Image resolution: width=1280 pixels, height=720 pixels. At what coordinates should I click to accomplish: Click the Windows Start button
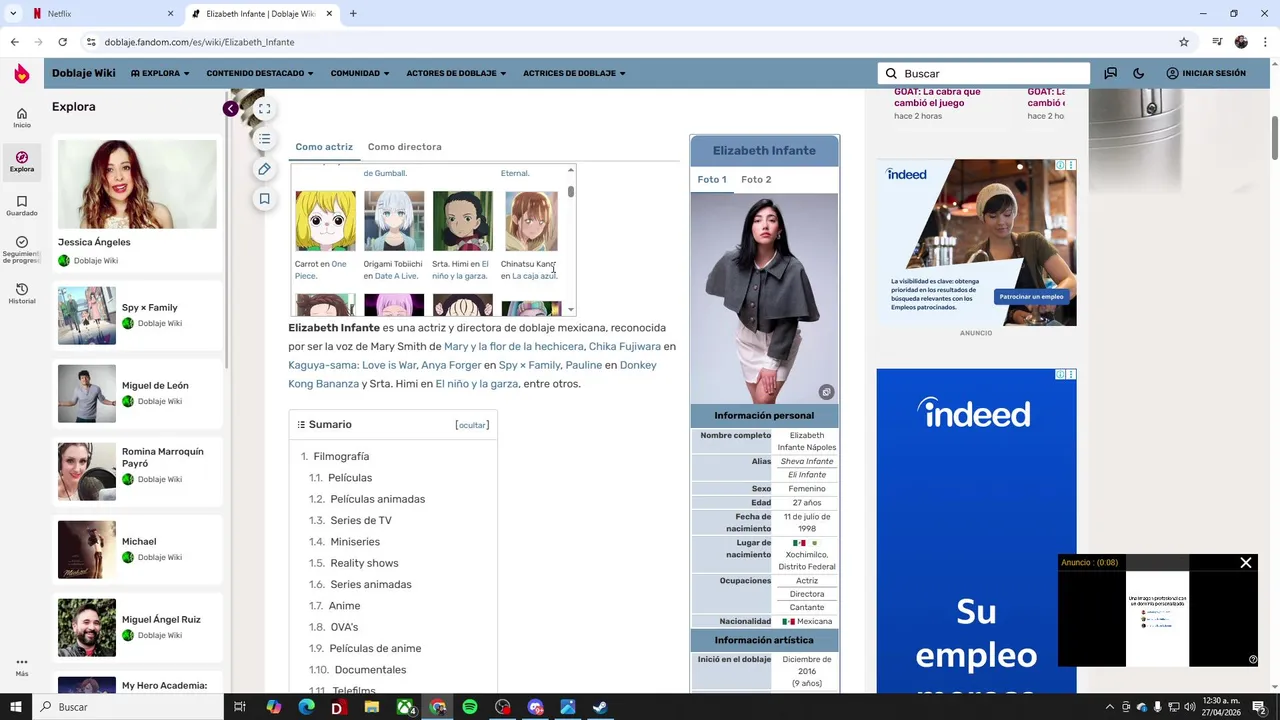tap(15, 707)
